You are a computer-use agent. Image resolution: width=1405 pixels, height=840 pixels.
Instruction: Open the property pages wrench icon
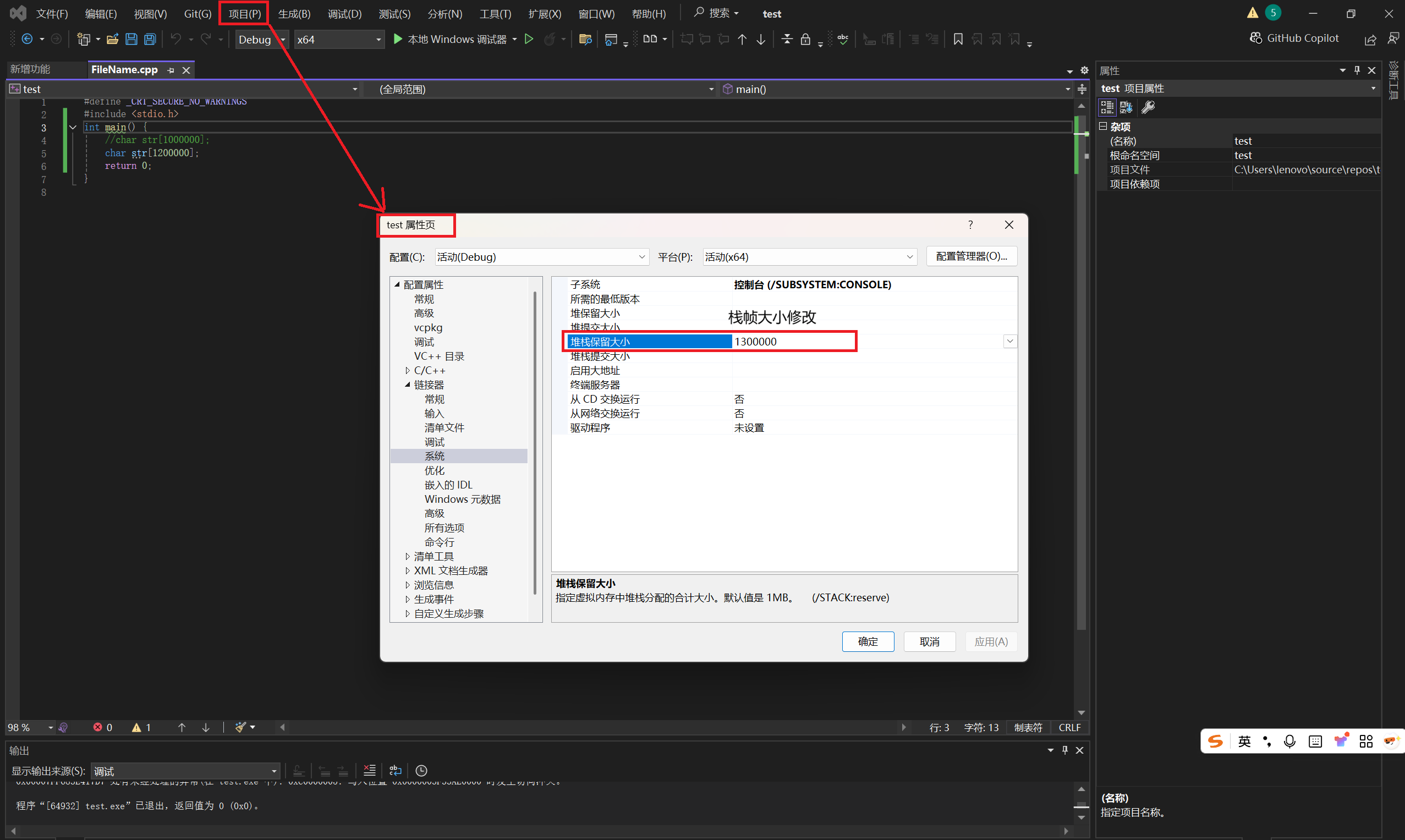[x=1148, y=107]
